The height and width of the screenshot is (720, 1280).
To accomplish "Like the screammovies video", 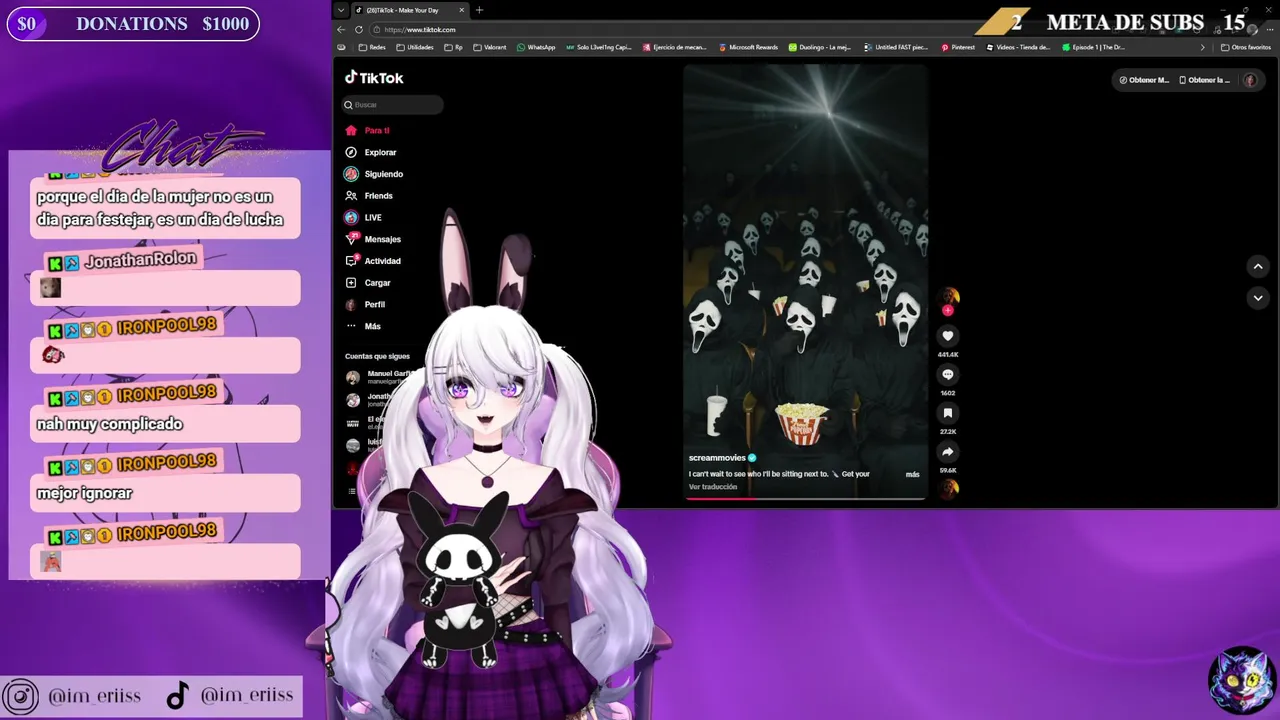I will 947,336.
